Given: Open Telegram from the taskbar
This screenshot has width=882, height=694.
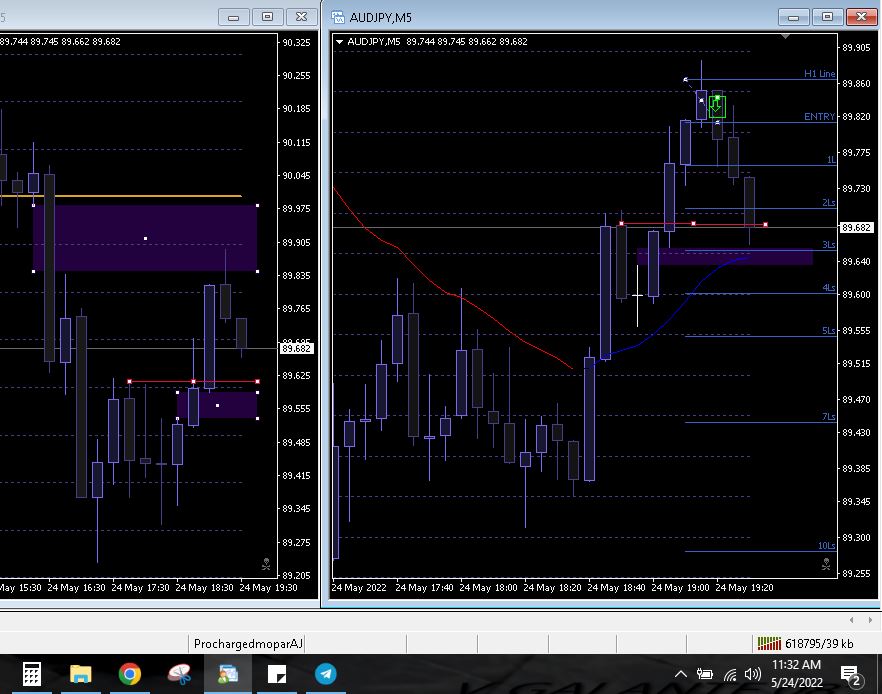Looking at the screenshot, I should 326,674.
